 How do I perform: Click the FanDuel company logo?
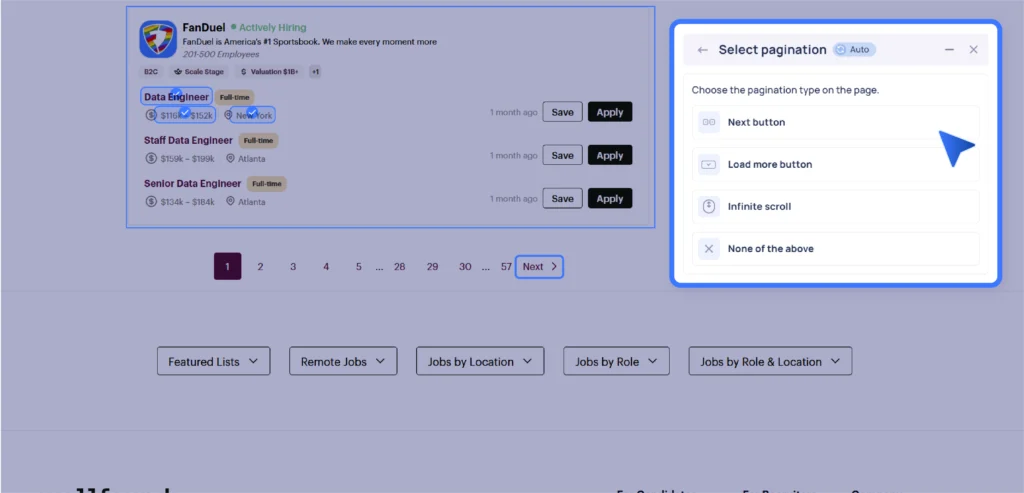pos(158,39)
